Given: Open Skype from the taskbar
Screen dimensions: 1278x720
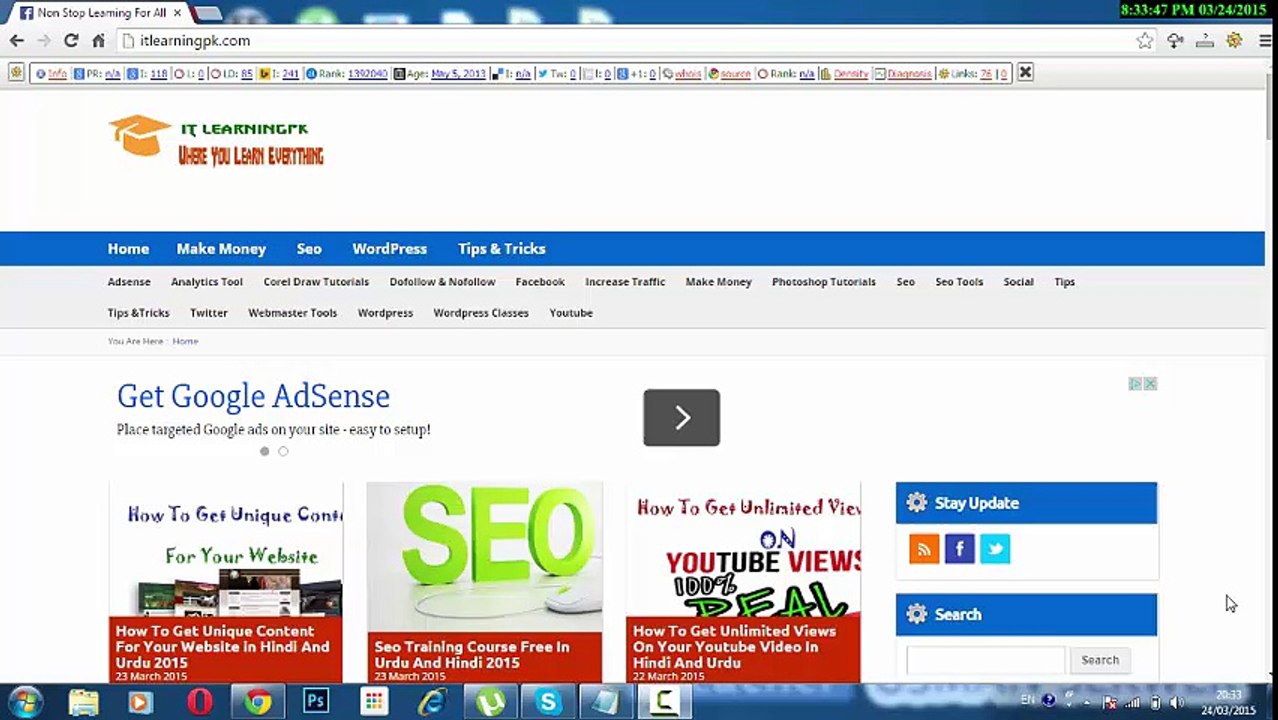Looking at the screenshot, I should pos(548,702).
